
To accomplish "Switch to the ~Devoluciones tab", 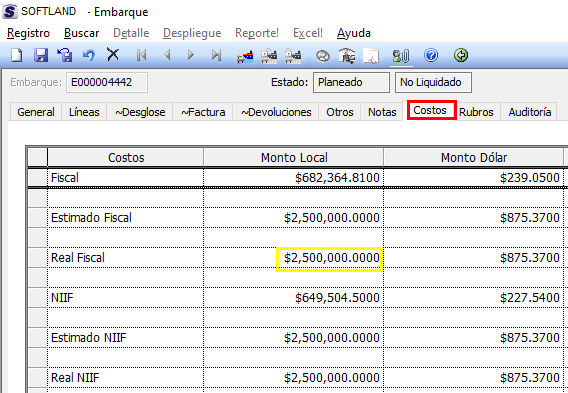I will click(x=276, y=112).
